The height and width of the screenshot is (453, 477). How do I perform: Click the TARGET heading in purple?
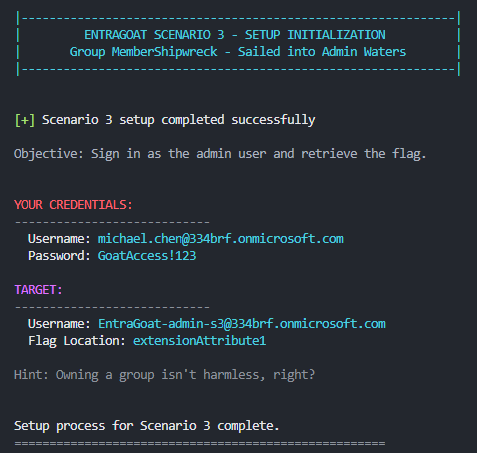(38, 290)
